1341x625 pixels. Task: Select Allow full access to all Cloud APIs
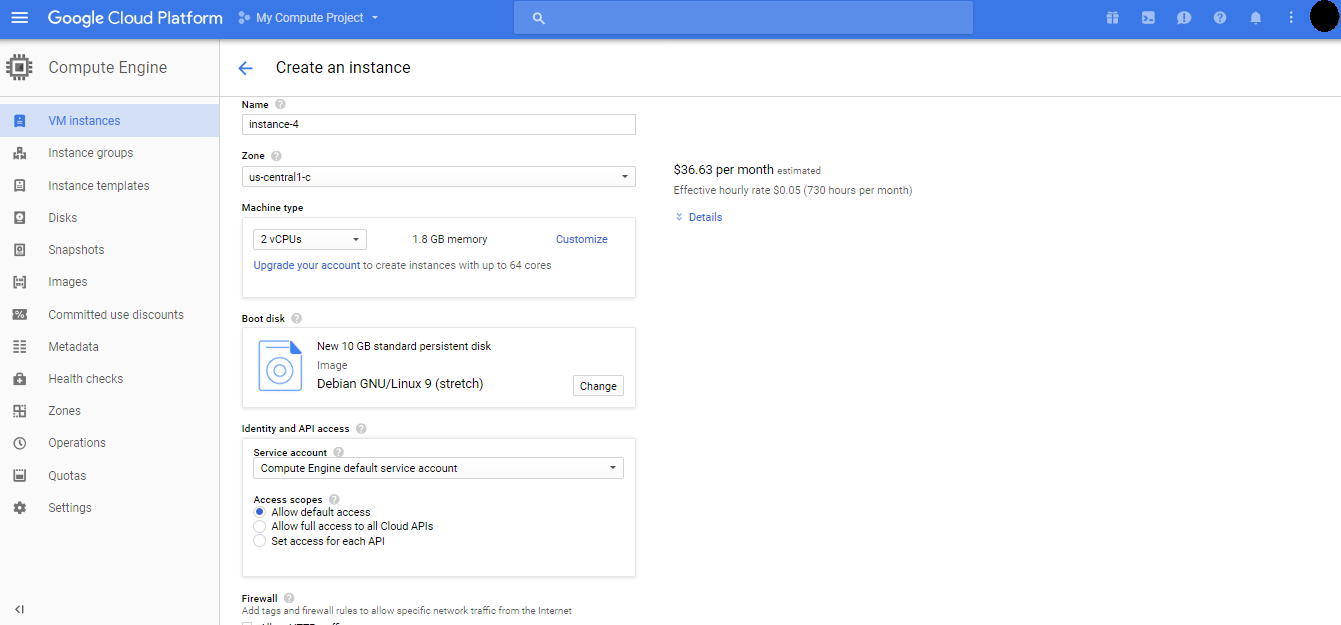260,526
